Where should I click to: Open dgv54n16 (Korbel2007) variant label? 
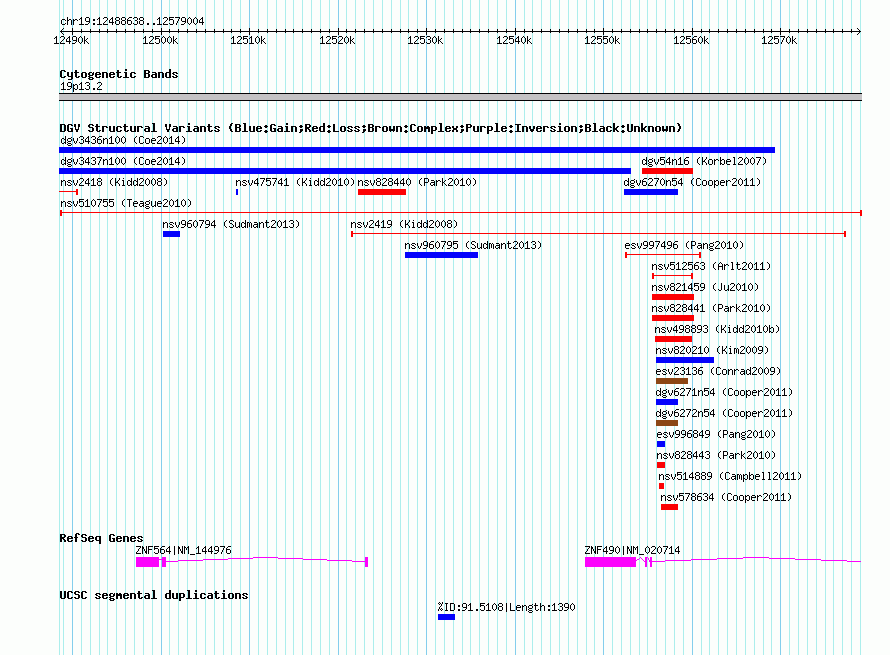coord(704,161)
